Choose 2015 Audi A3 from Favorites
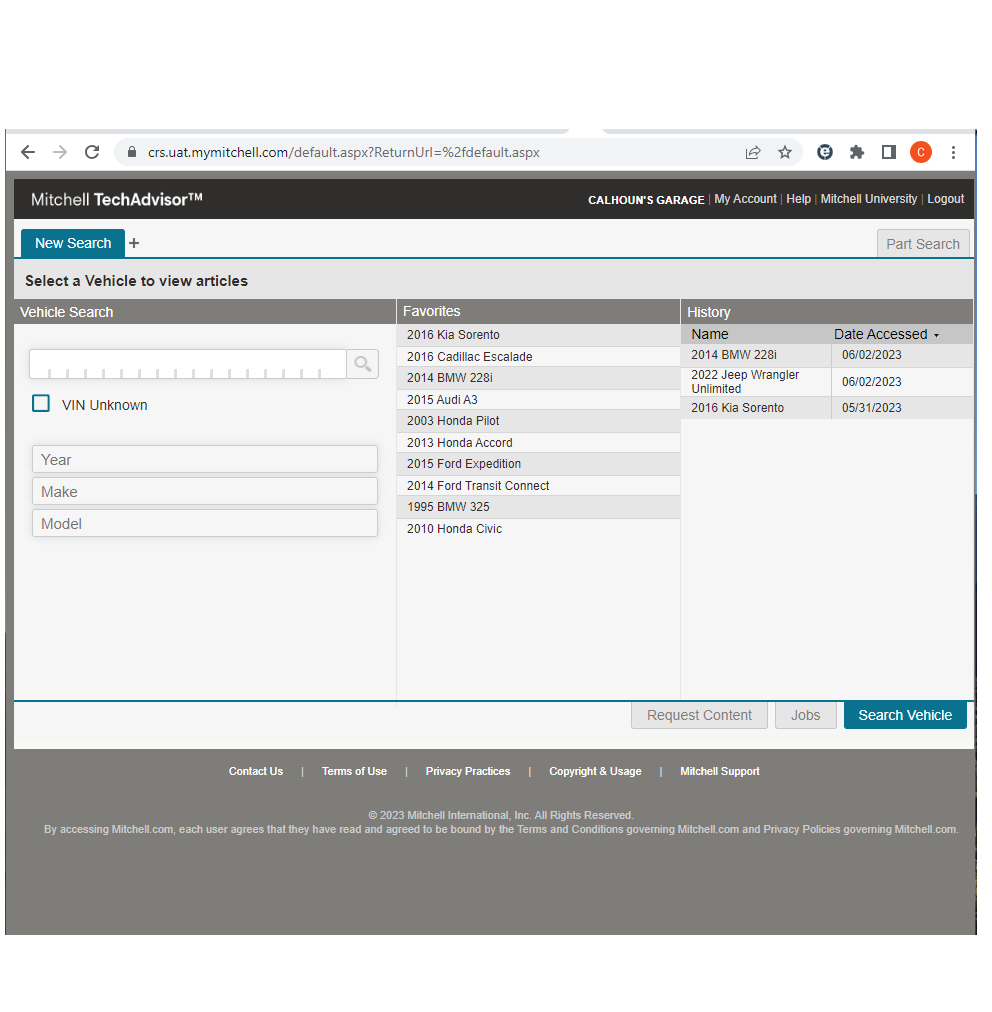The height and width of the screenshot is (1012, 992). coord(538,400)
